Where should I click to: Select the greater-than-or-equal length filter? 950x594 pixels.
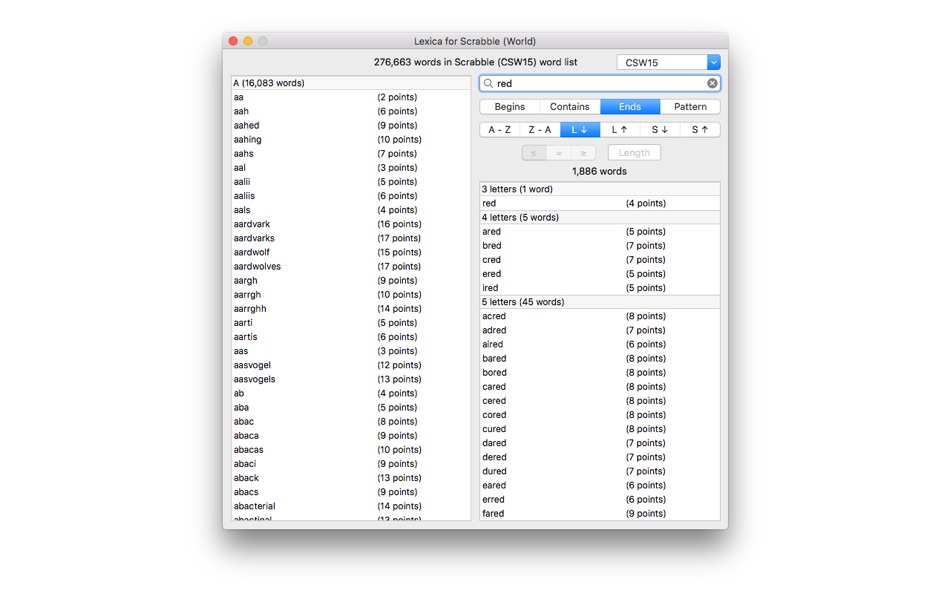pyautogui.click(x=584, y=153)
